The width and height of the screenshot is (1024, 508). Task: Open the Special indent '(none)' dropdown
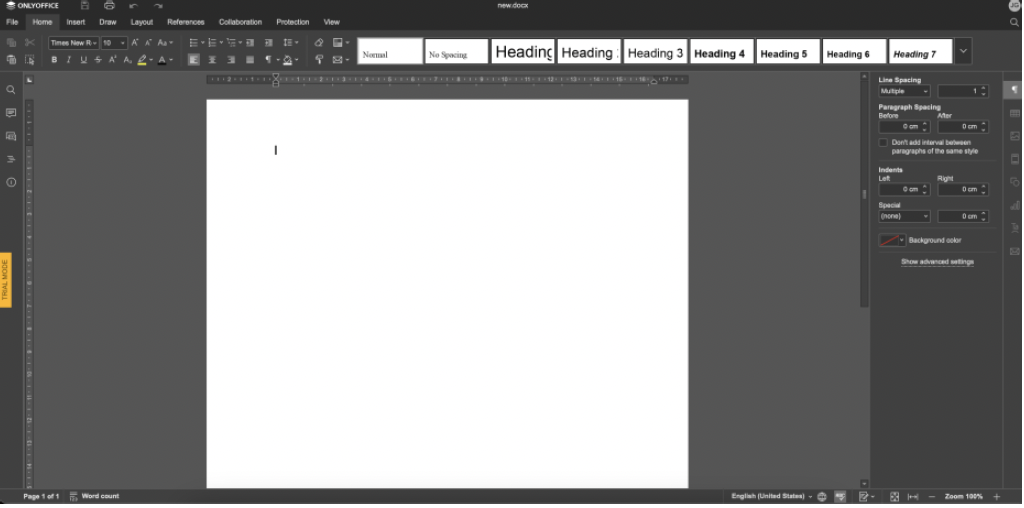tap(904, 216)
